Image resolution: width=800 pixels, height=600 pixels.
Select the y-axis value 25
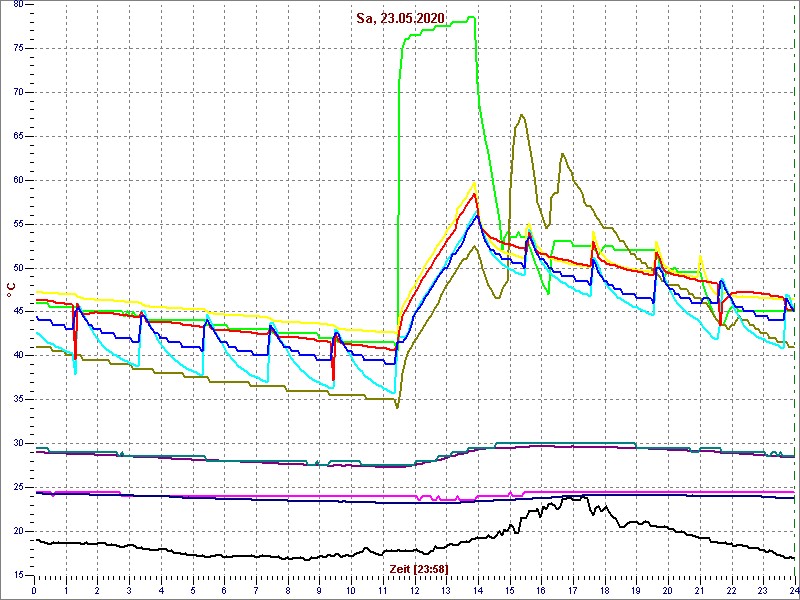click(x=17, y=487)
